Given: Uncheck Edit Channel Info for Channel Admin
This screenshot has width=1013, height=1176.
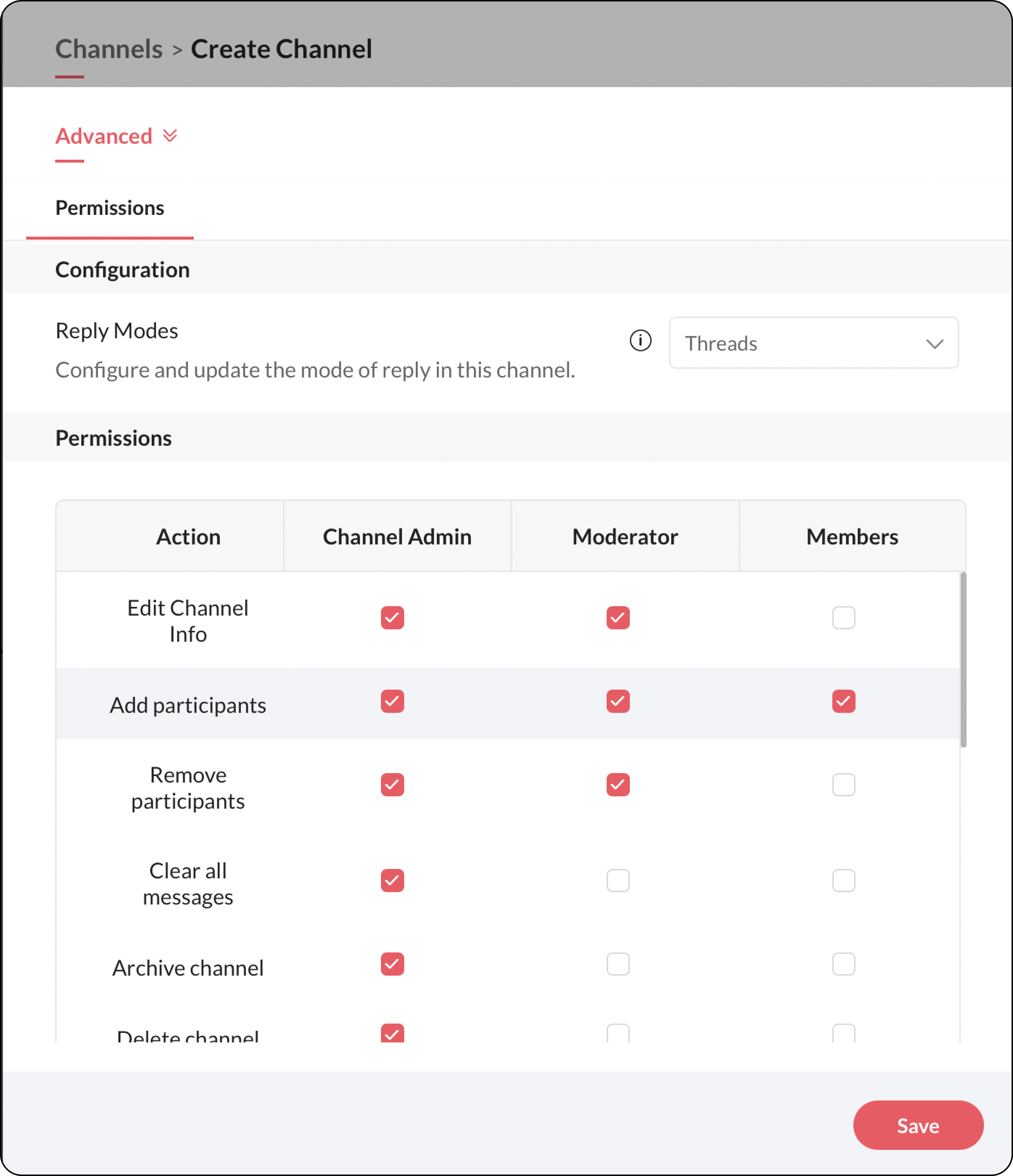Looking at the screenshot, I should (392, 617).
